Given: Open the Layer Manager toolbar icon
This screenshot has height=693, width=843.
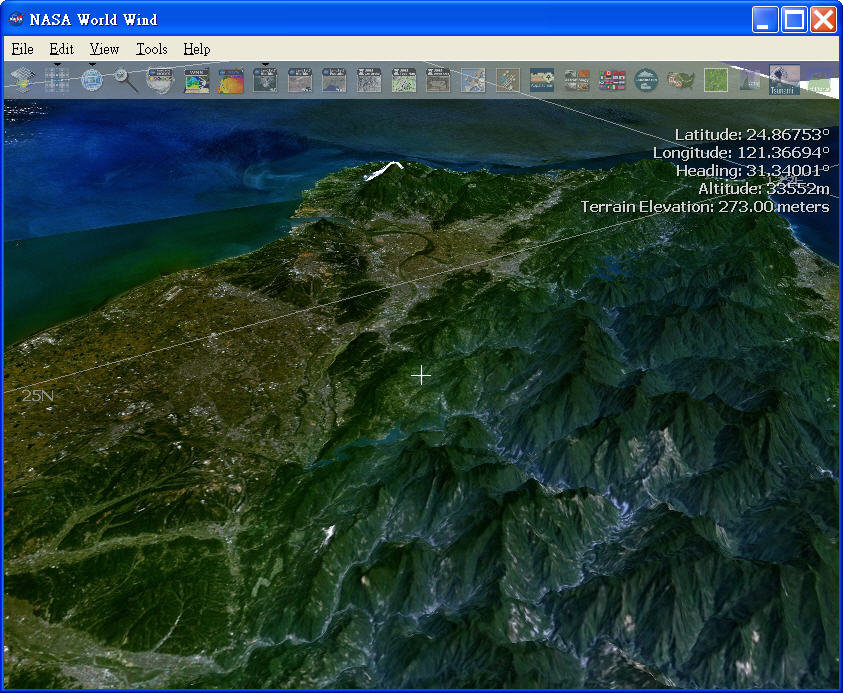Looking at the screenshot, I should pyautogui.click(x=23, y=80).
